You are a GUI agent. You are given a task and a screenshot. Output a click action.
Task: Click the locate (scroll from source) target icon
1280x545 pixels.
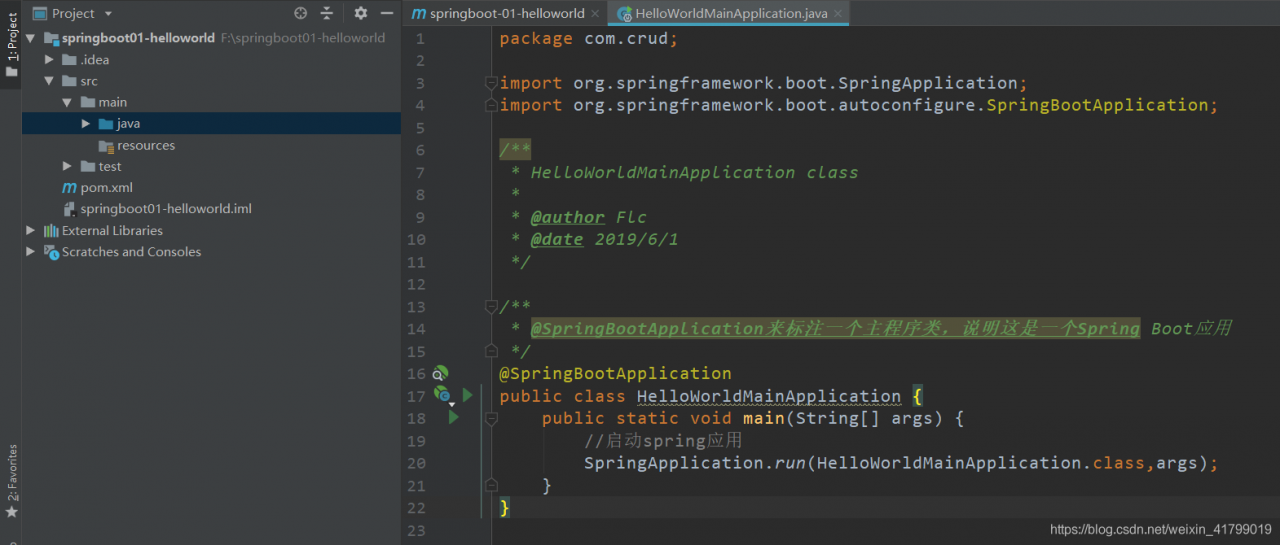click(x=301, y=13)
